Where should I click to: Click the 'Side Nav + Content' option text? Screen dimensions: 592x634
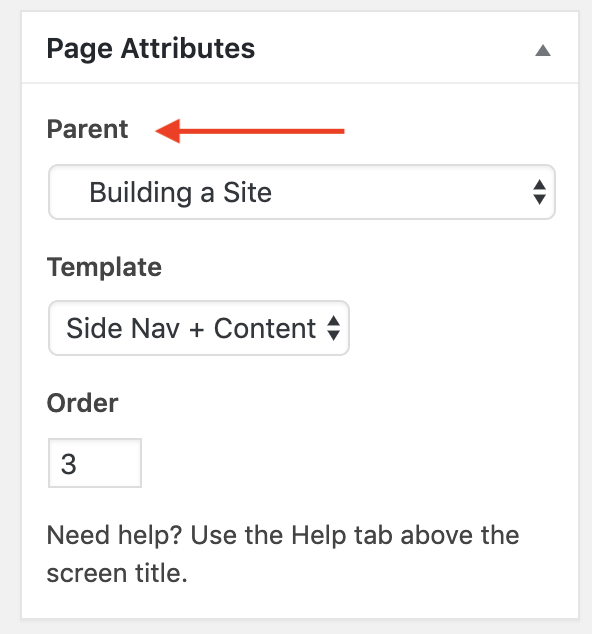(x=191, y=328)
